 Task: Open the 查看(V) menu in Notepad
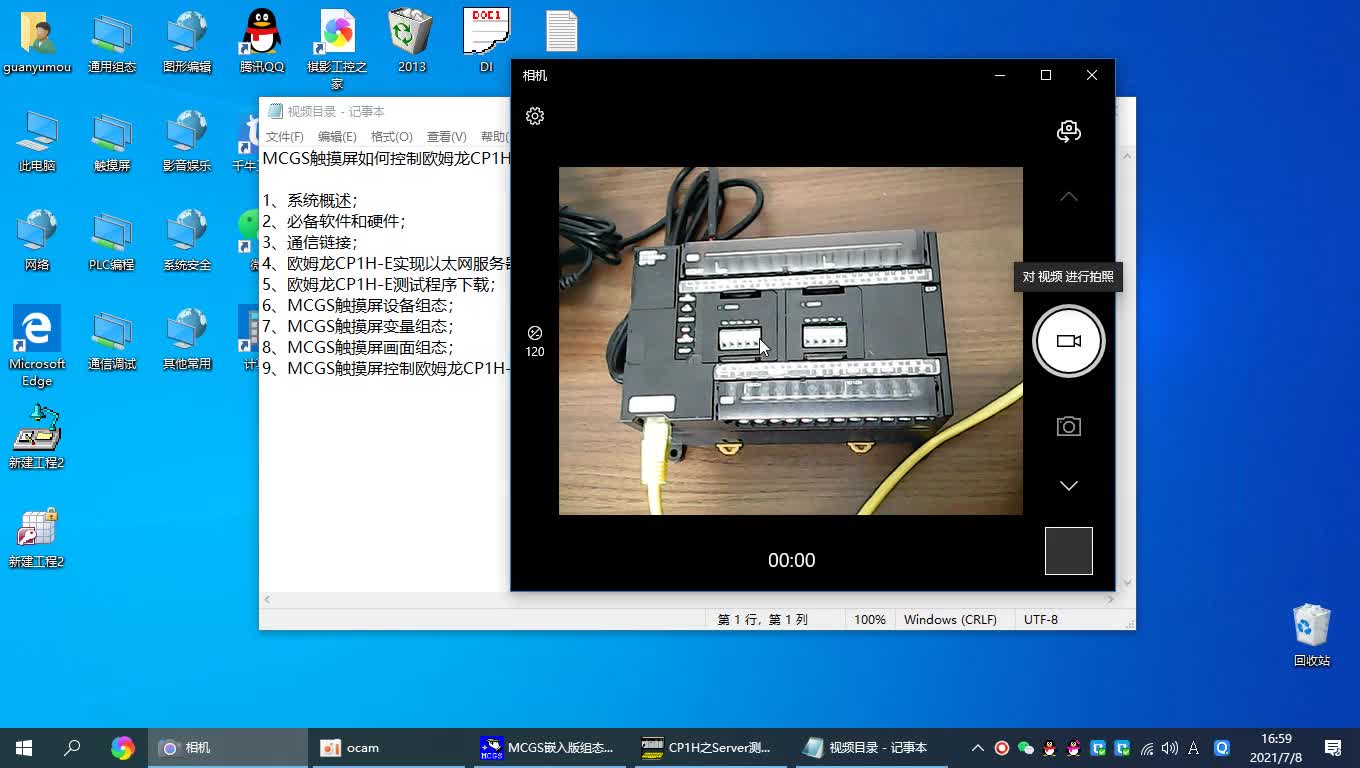click(x=446, y=137)
